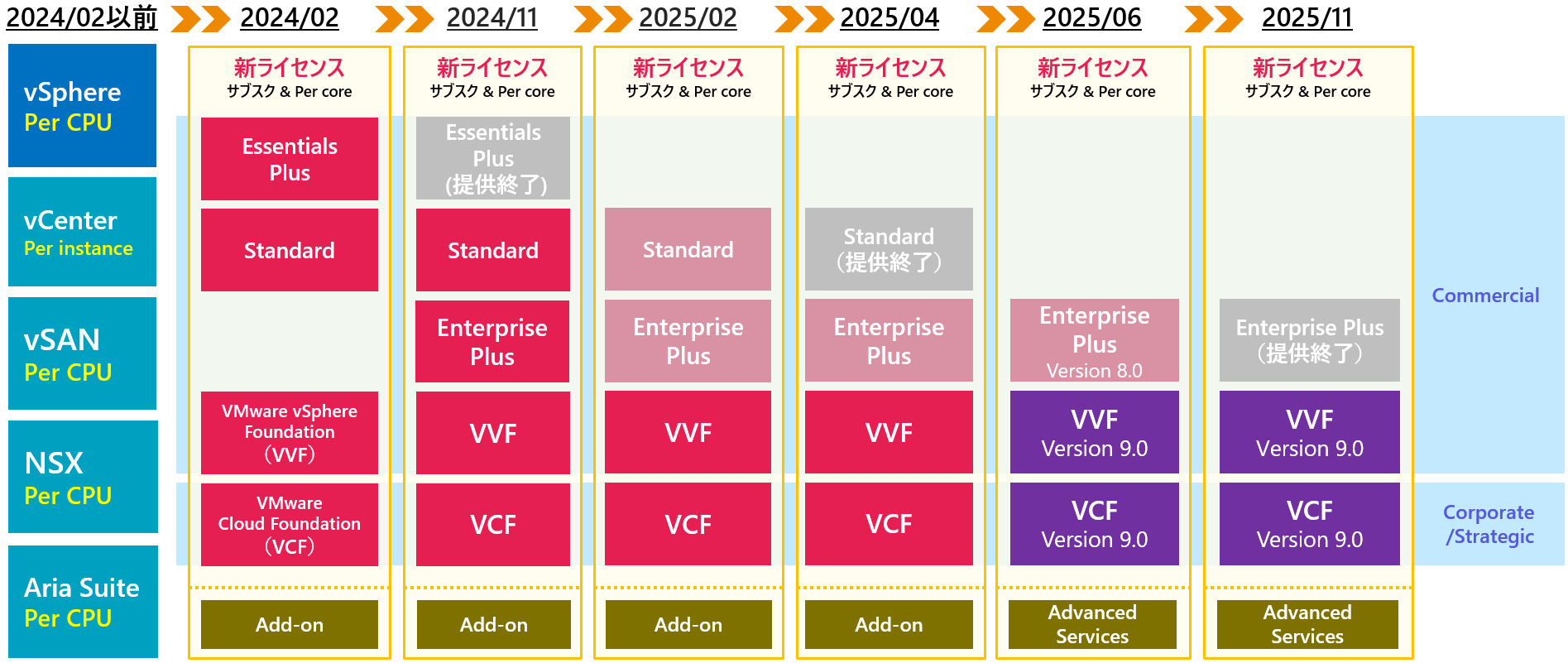Click the orange arrows before 2025/04
Screen dimensions: 1568x668
coord(804,19)
